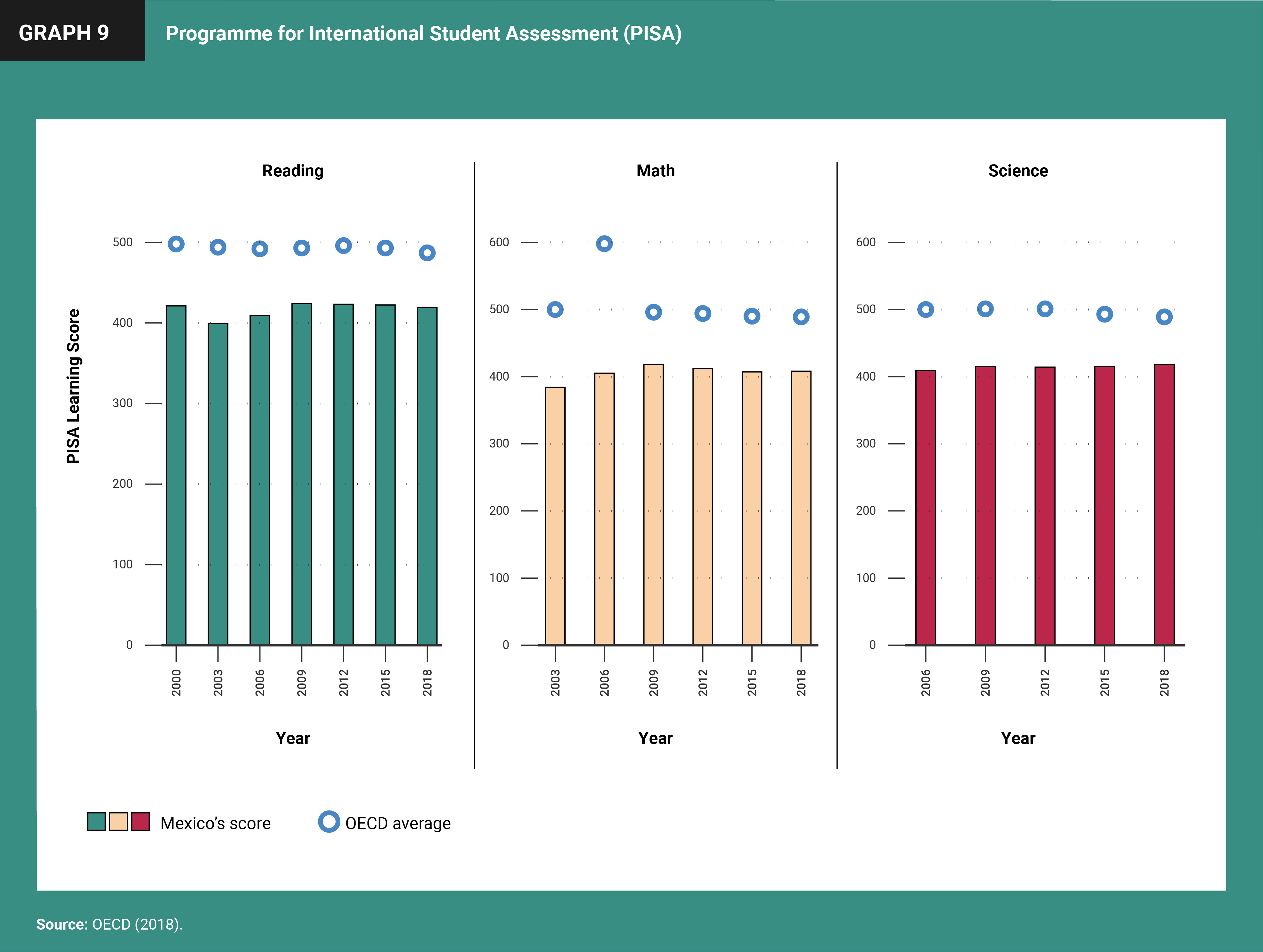Viewport: 1263px width, 952px height.
Task: Click the 2012 OECD science average marker
Action: coord(1044,309)
